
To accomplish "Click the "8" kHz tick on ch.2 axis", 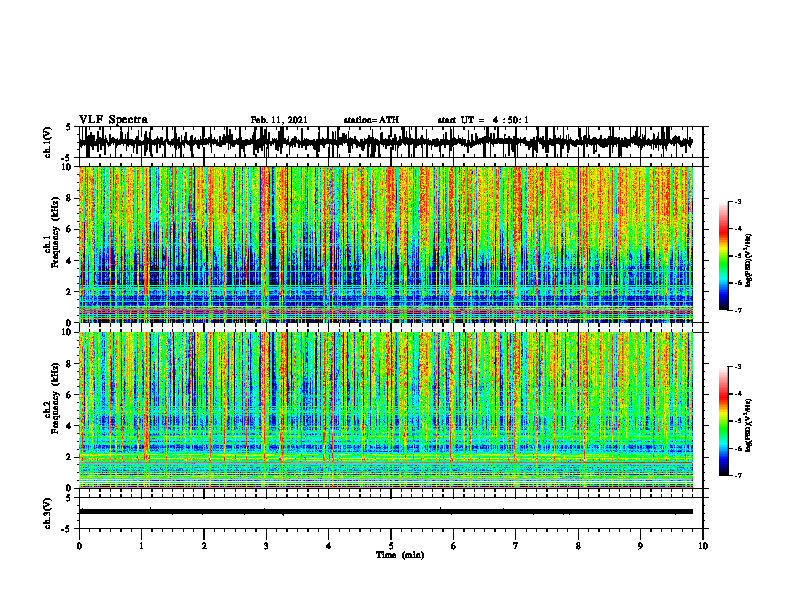I will [x=71, y=364].
